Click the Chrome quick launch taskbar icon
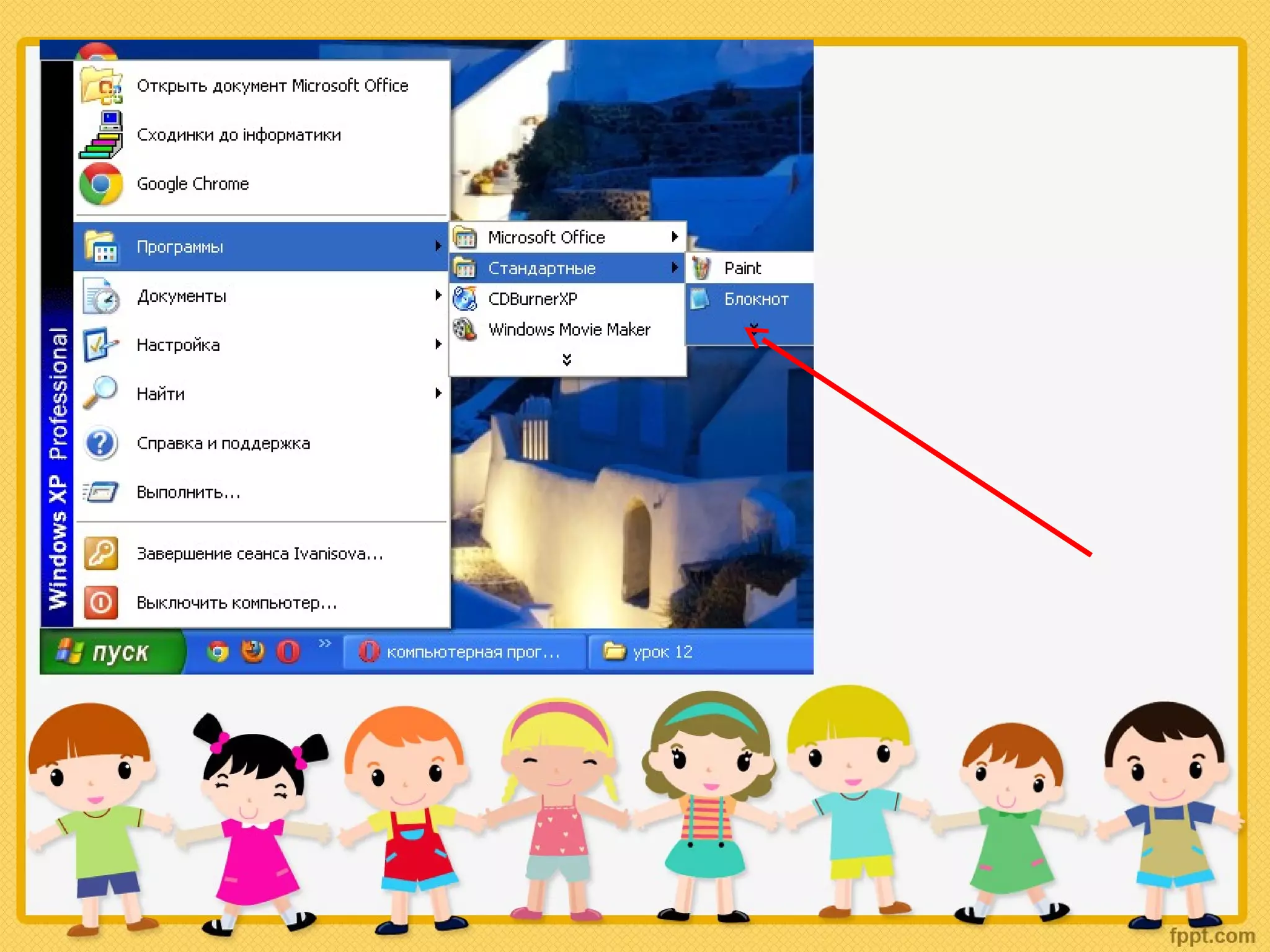 tap(218, 651)
